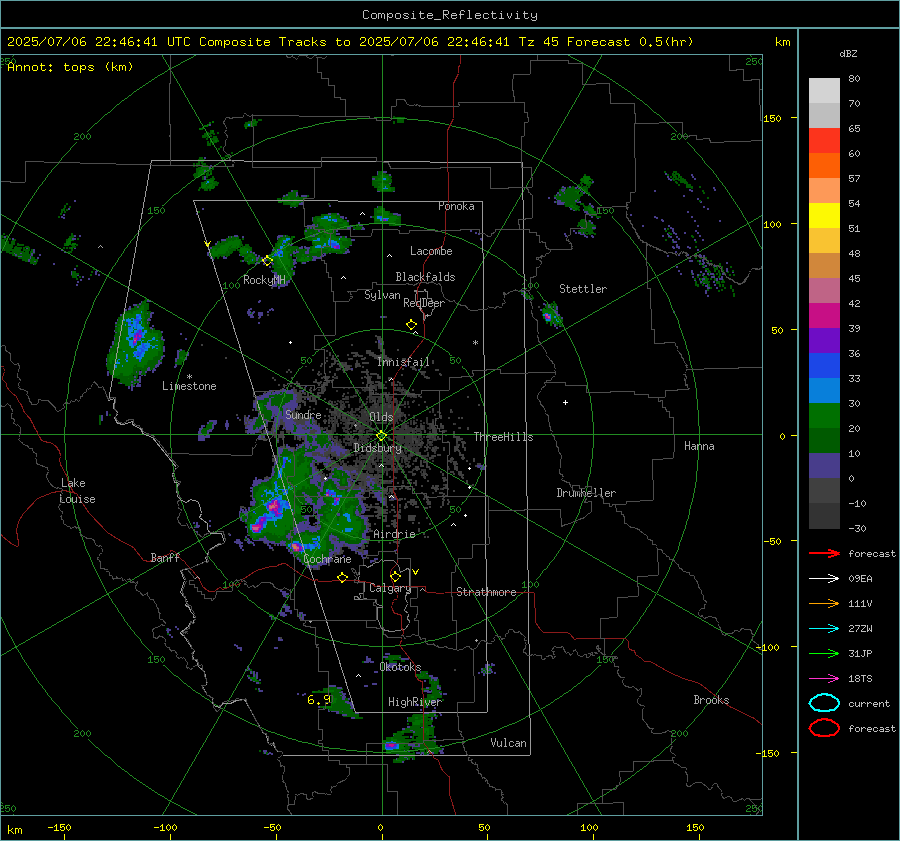Select the purple swatch between 39 and 36 dBZ
900x841 pixels.
point(824,341)
